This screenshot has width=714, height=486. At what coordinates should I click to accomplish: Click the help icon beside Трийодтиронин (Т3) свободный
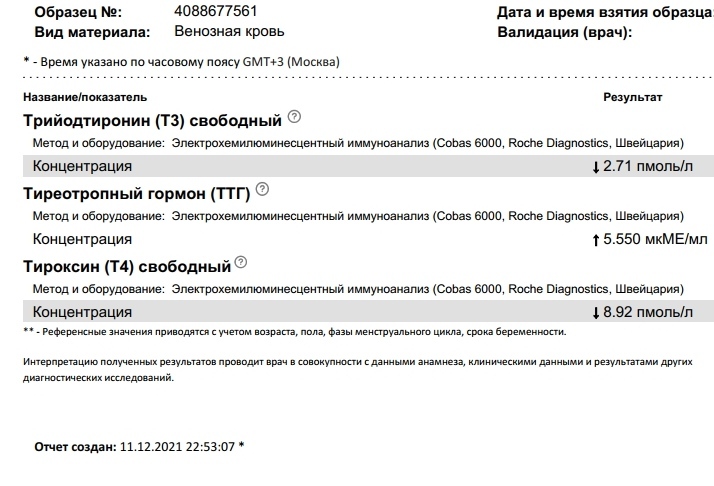click(x=294, y=117)
